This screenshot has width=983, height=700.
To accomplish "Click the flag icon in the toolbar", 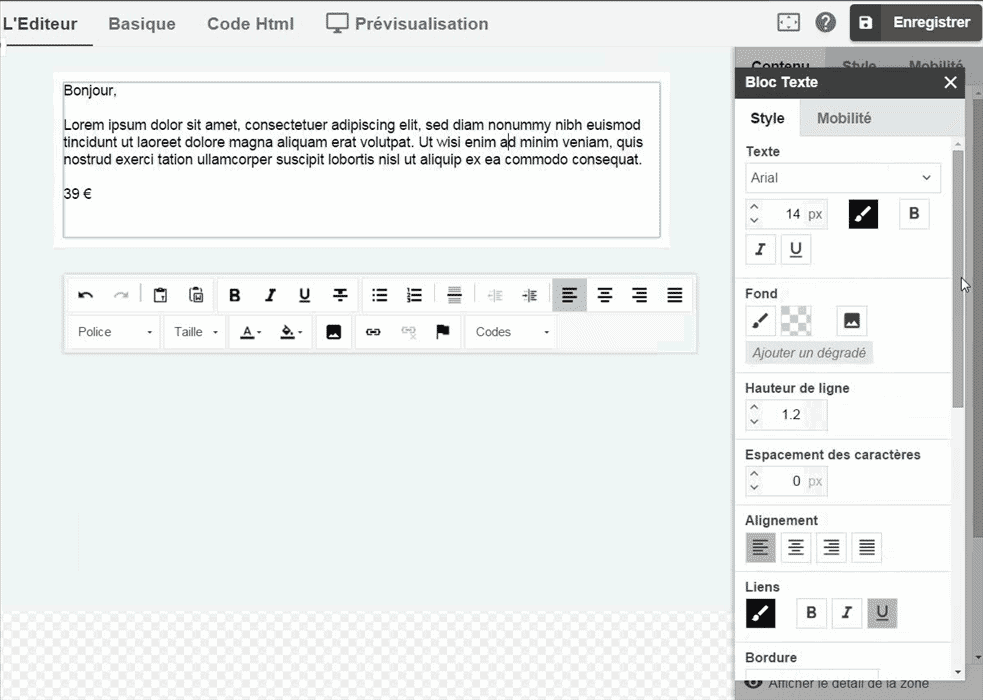I will coord(441,331).
